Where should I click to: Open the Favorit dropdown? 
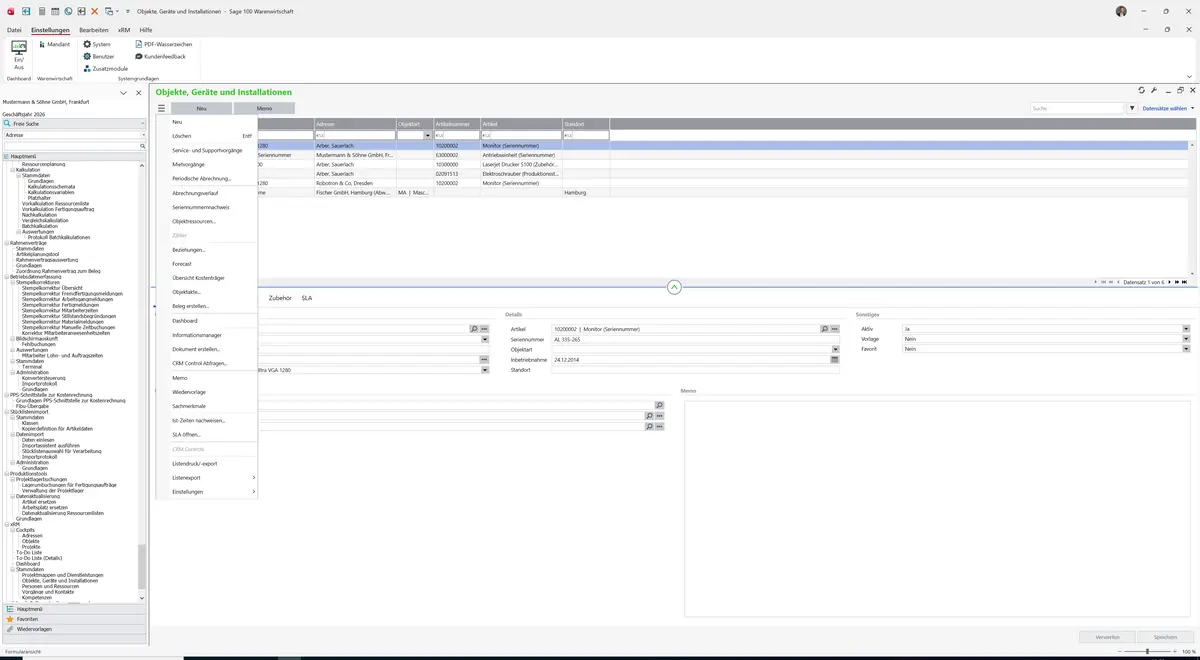1186,349
